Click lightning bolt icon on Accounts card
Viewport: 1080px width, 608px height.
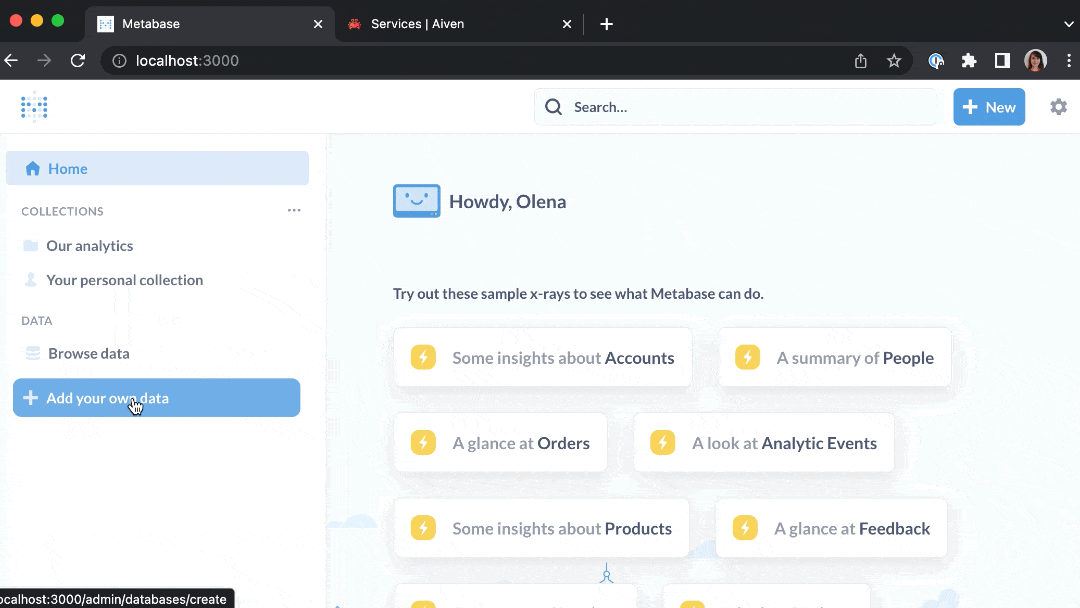coord(423,357)
